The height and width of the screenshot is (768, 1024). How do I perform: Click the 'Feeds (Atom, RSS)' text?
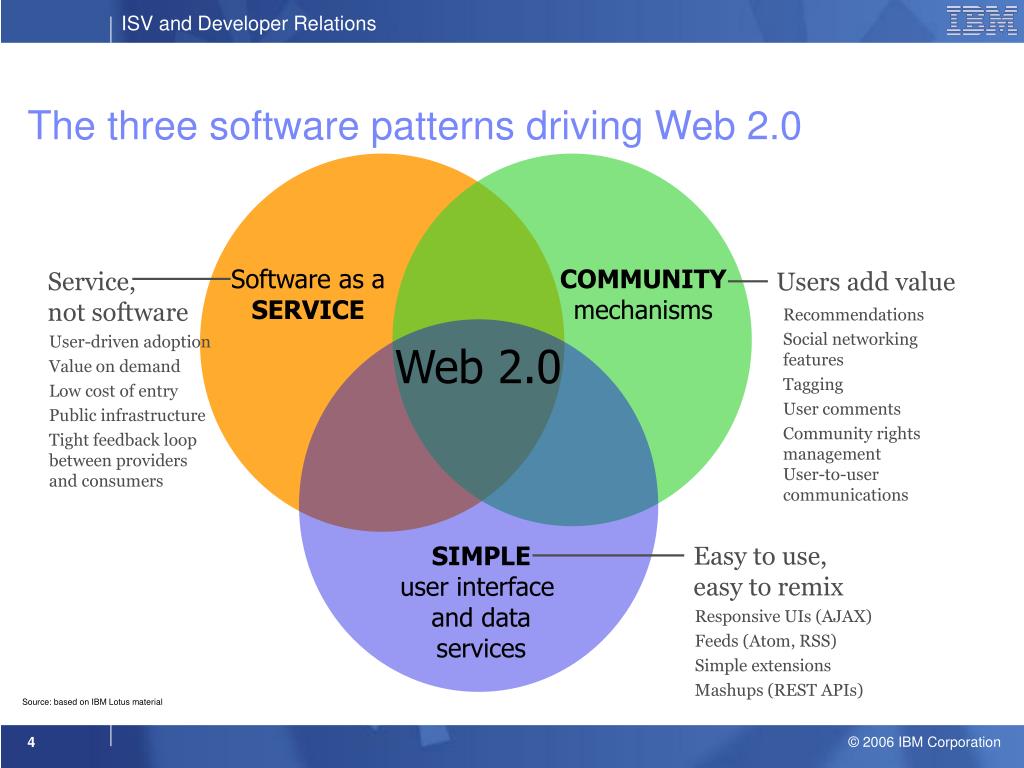click(x=765, y=641)
